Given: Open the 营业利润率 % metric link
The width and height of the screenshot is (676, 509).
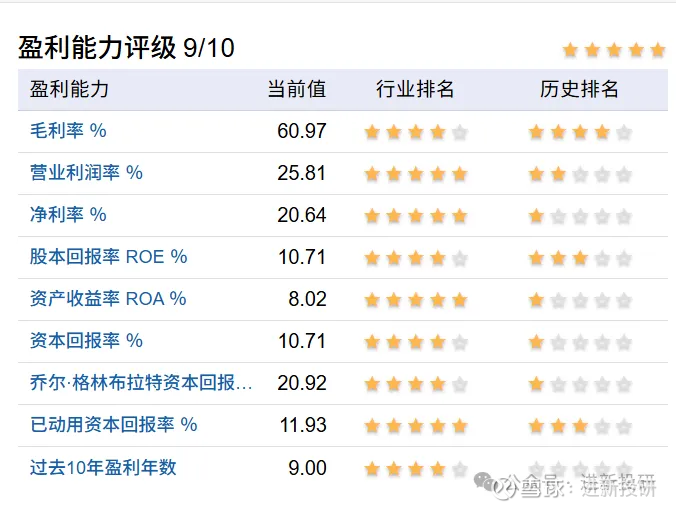Looking at the screenshot, I should (x=87, y=172).
